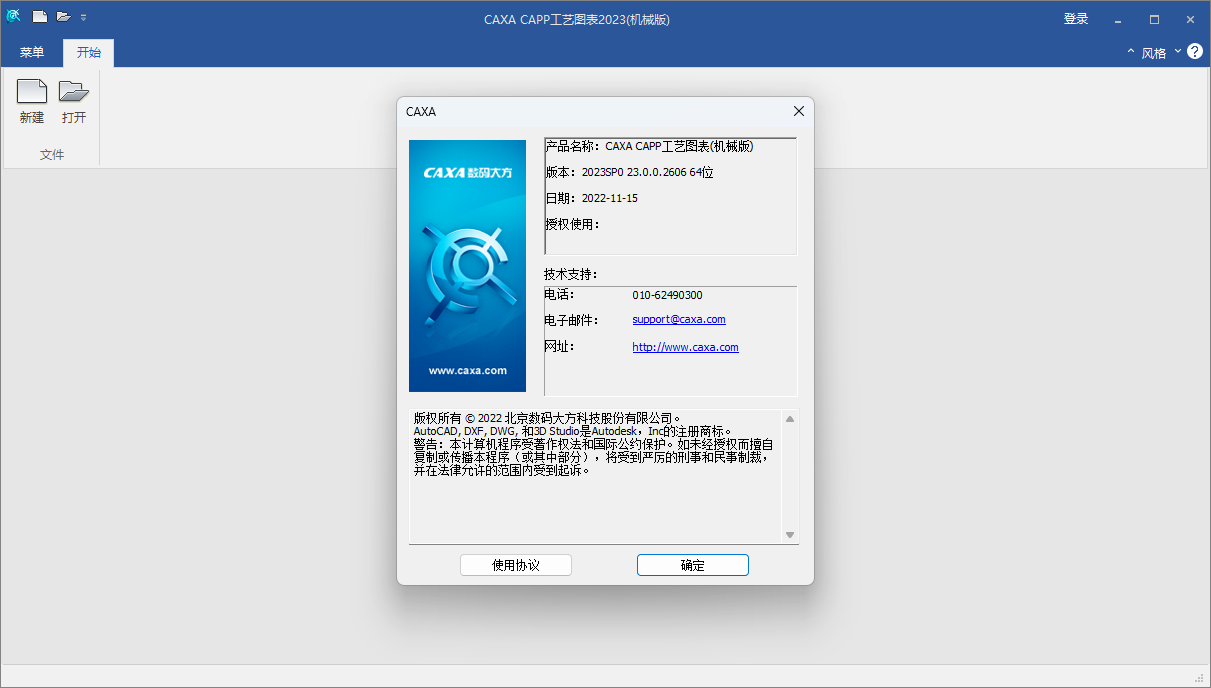Click the large 新建 (New) document icon
The width and height of the screenshot is (1211, 688).
coord(32,92)
